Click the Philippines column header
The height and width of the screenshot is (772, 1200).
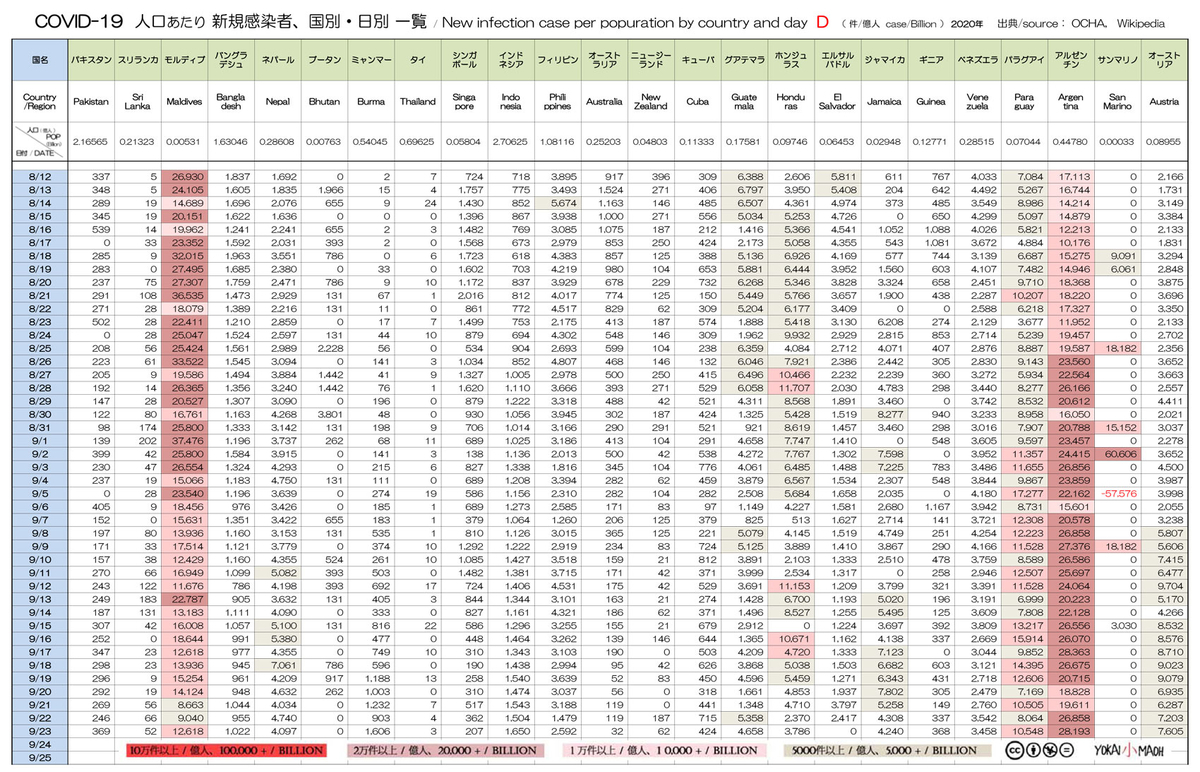tap(559, 102)
